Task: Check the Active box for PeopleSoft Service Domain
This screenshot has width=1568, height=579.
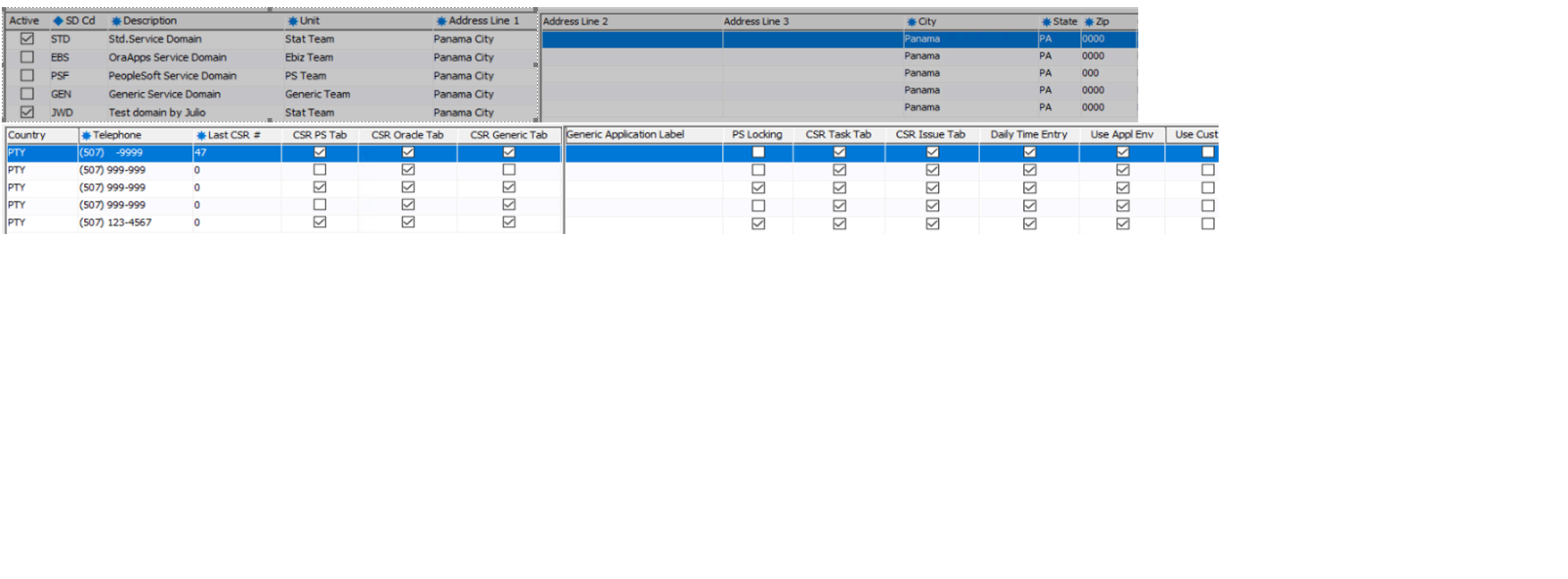Action: coord(27,76)
